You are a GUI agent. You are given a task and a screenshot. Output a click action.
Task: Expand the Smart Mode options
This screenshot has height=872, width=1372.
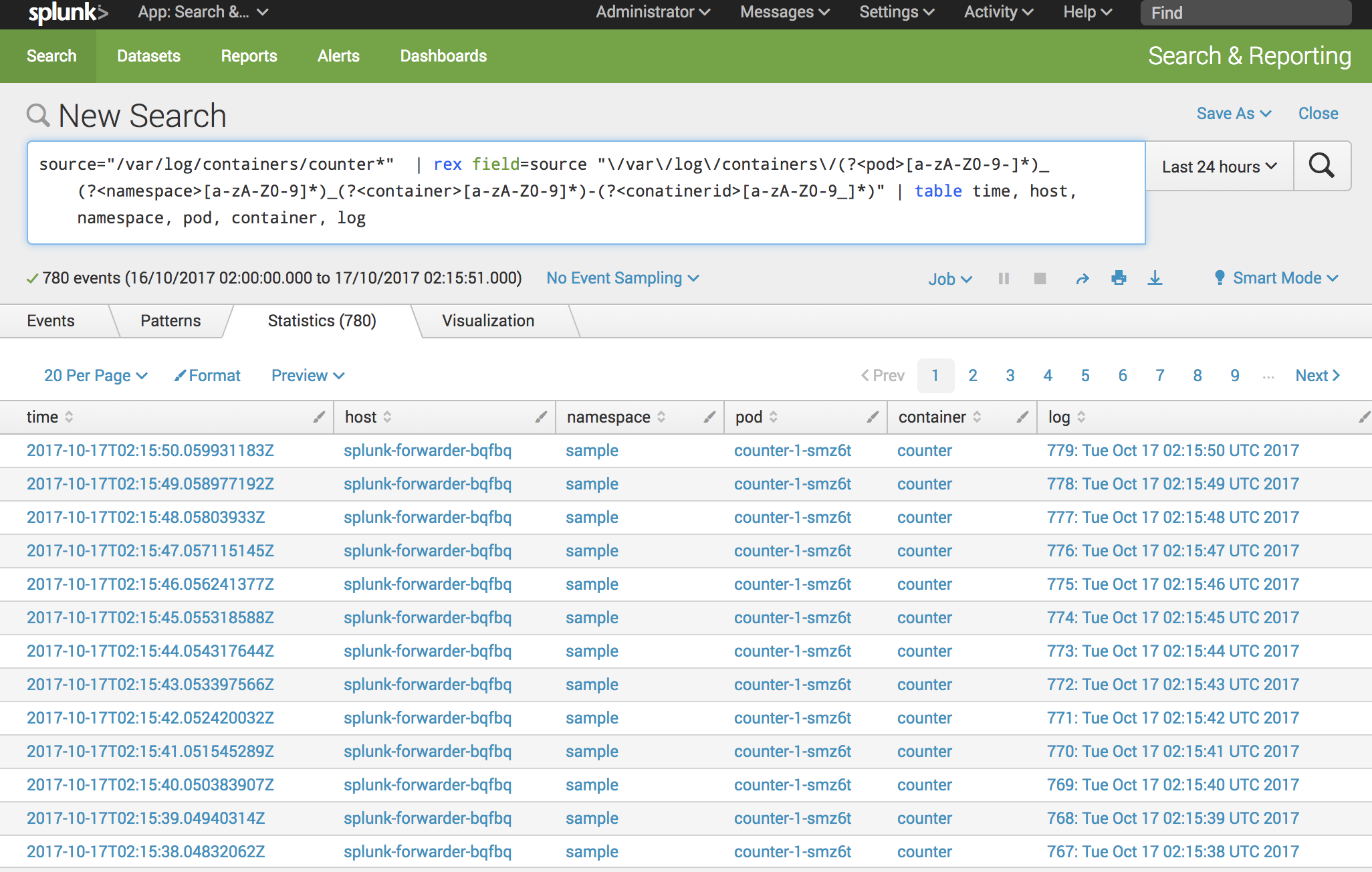pyautogui.click(x=1279, y=278)
